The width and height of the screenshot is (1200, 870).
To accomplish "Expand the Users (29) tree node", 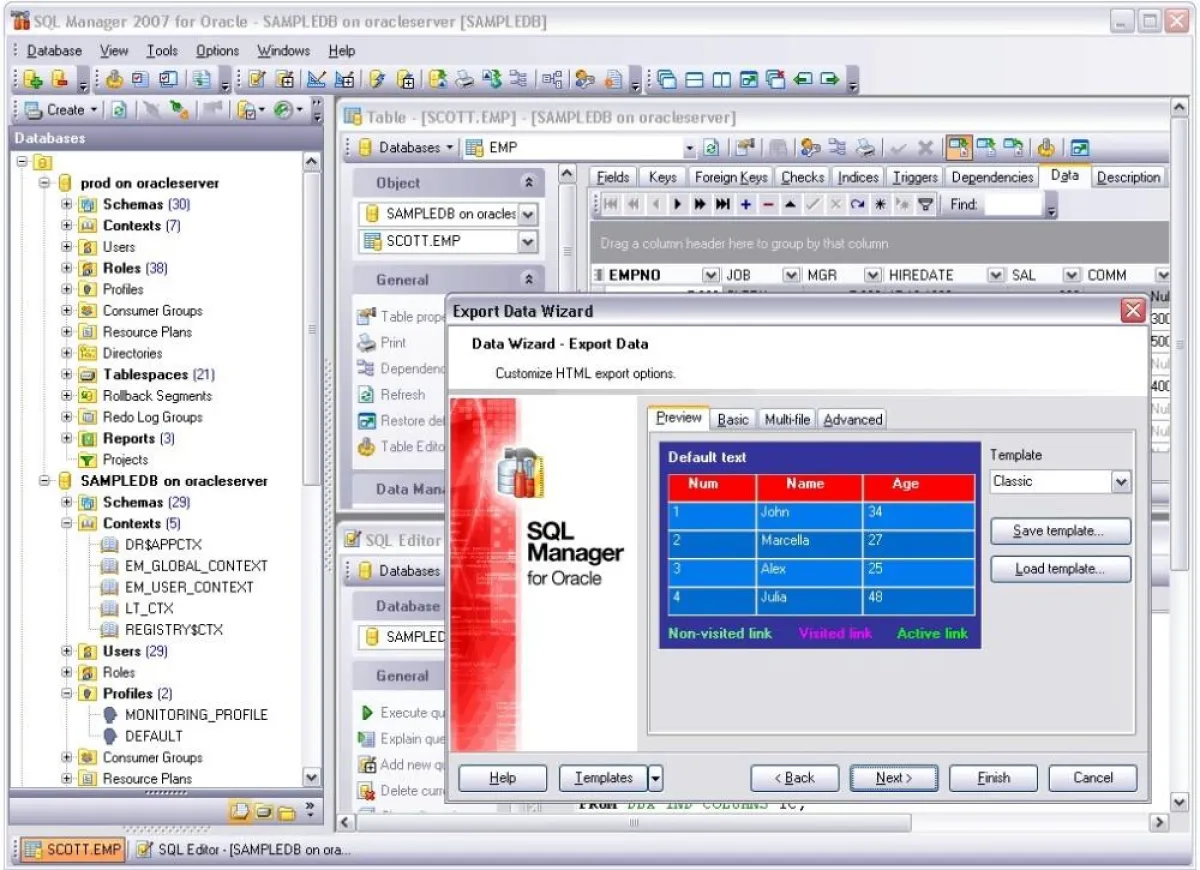I will click(x=66, y=651).
